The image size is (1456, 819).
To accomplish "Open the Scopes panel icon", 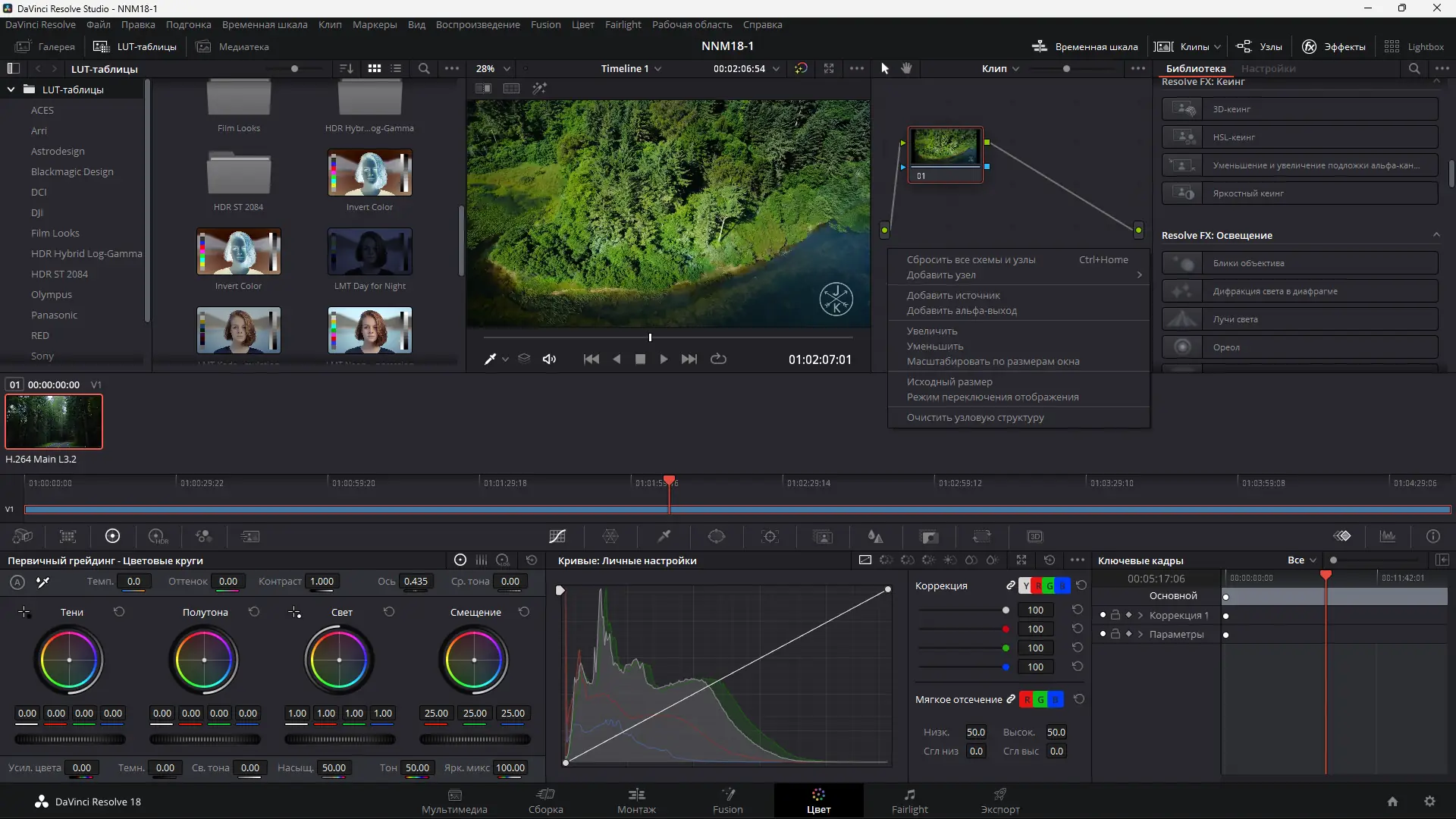I will 1388,537.
